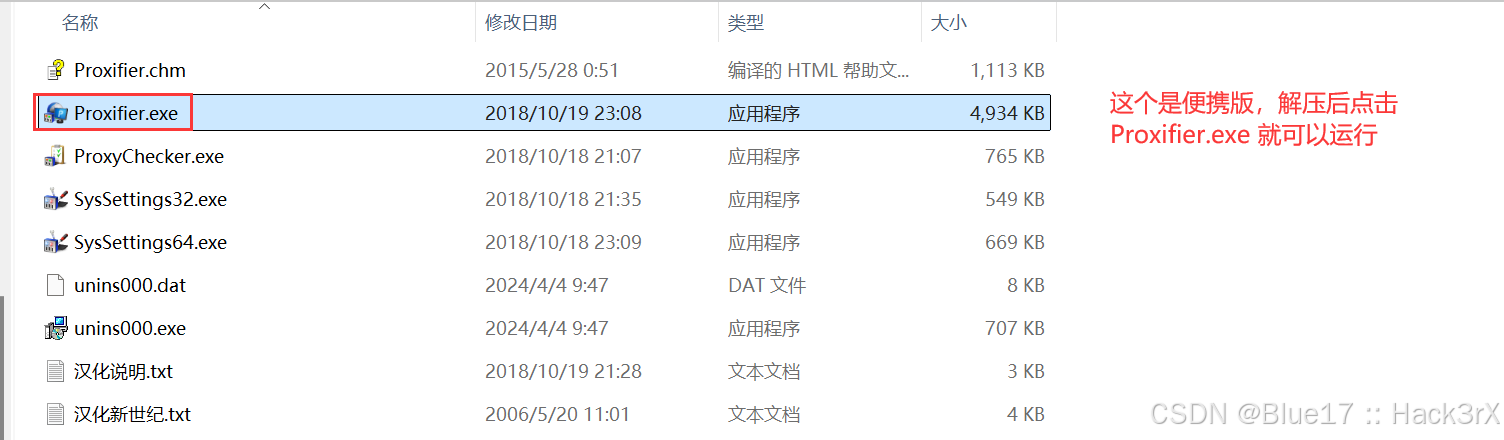Select the SysSettings32.exe icon
Image resolution: width=1504 pixels, height=440 pixels.
click(56, 199)
